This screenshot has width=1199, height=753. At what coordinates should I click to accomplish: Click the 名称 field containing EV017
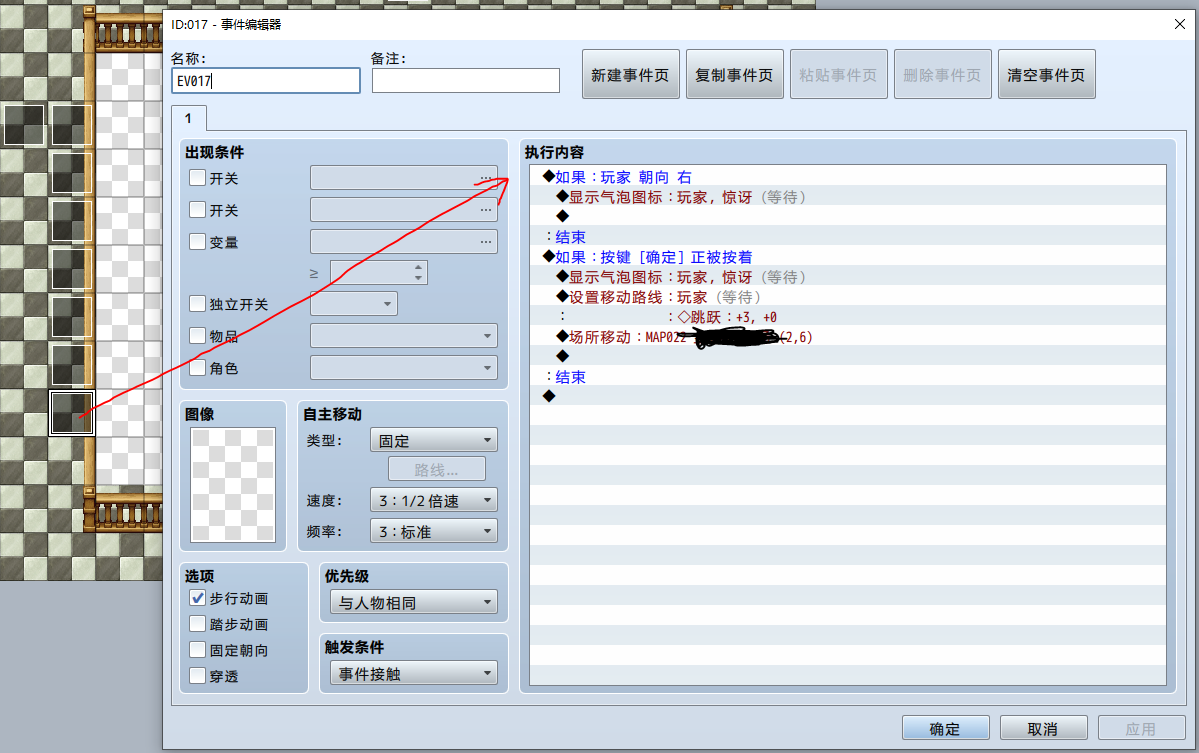pyautogui.click(x=266, y=80)
